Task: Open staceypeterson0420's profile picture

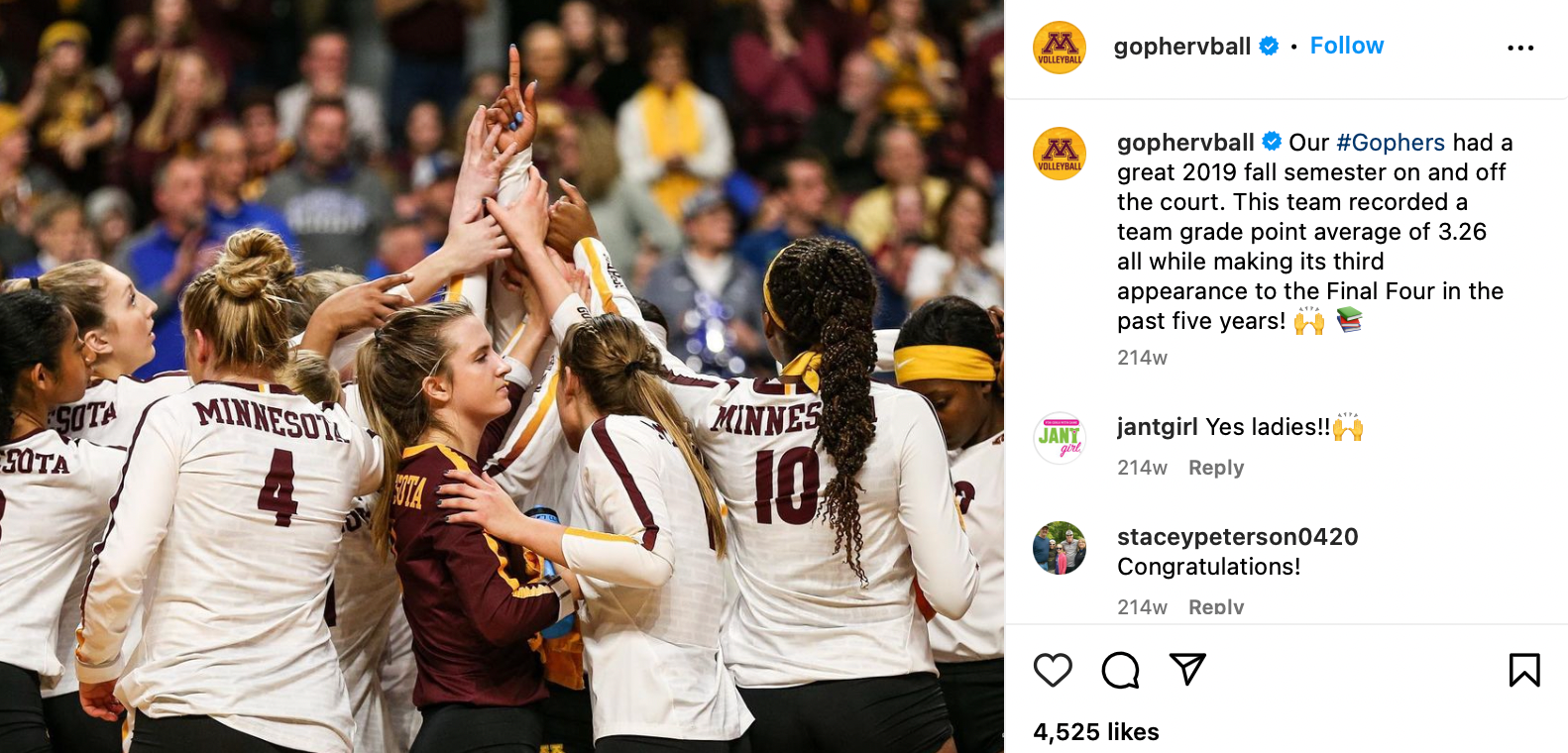Action: [x=1060, y=548]
